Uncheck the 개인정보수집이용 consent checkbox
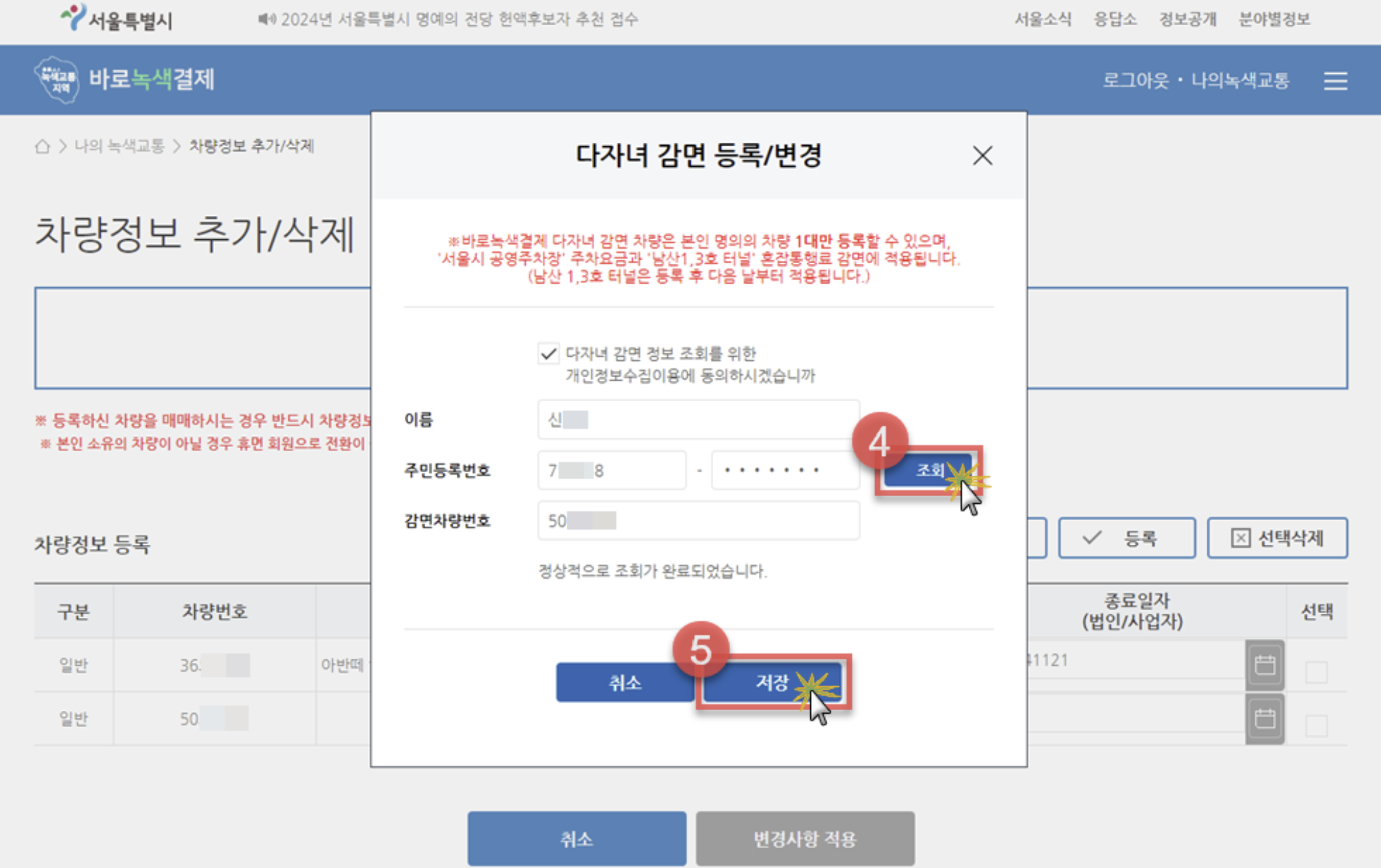This screenshot has width=1381, height=868. pyautogui.click(x=549, y=353)
